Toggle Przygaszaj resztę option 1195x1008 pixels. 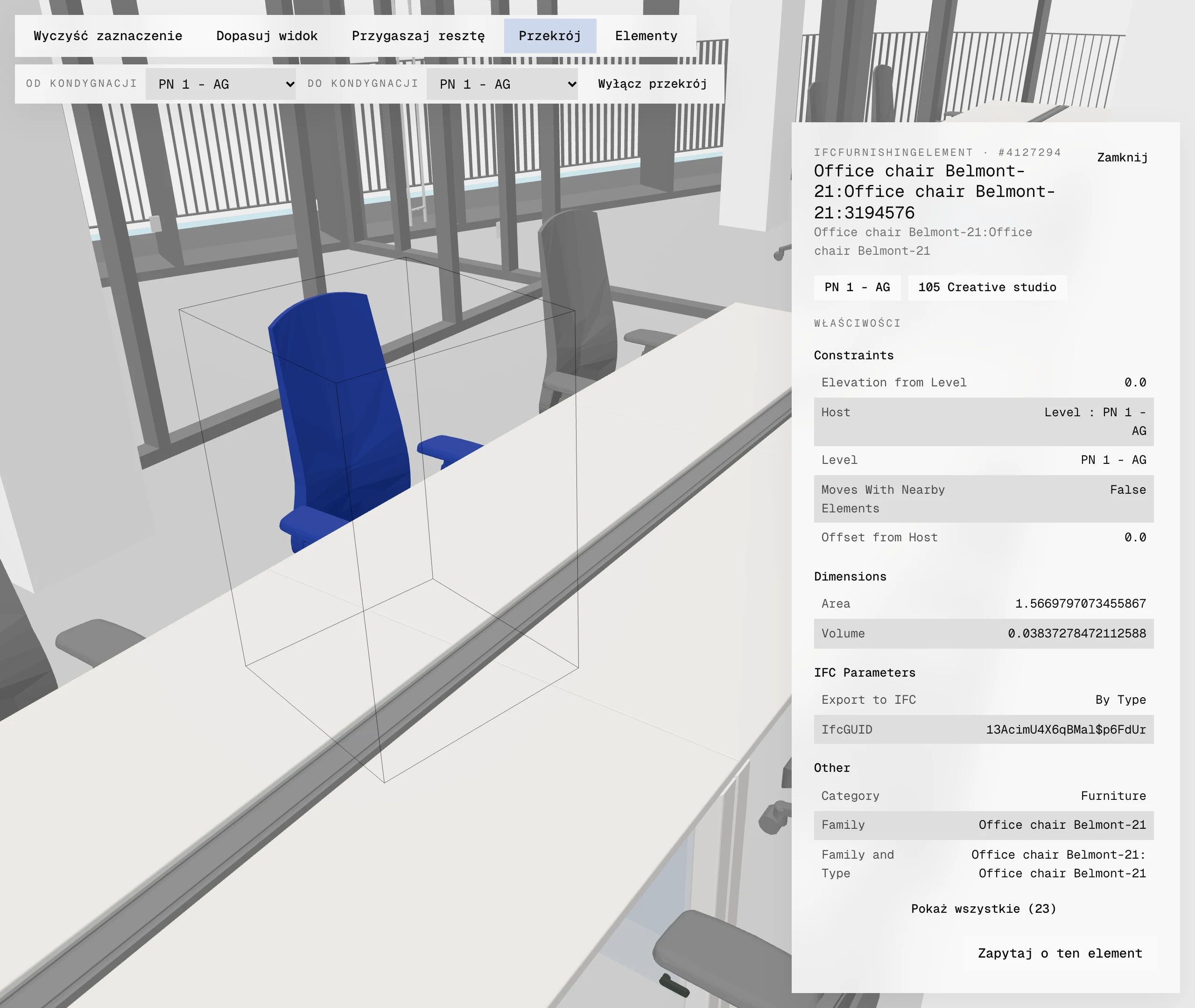[x=418, y=36]
